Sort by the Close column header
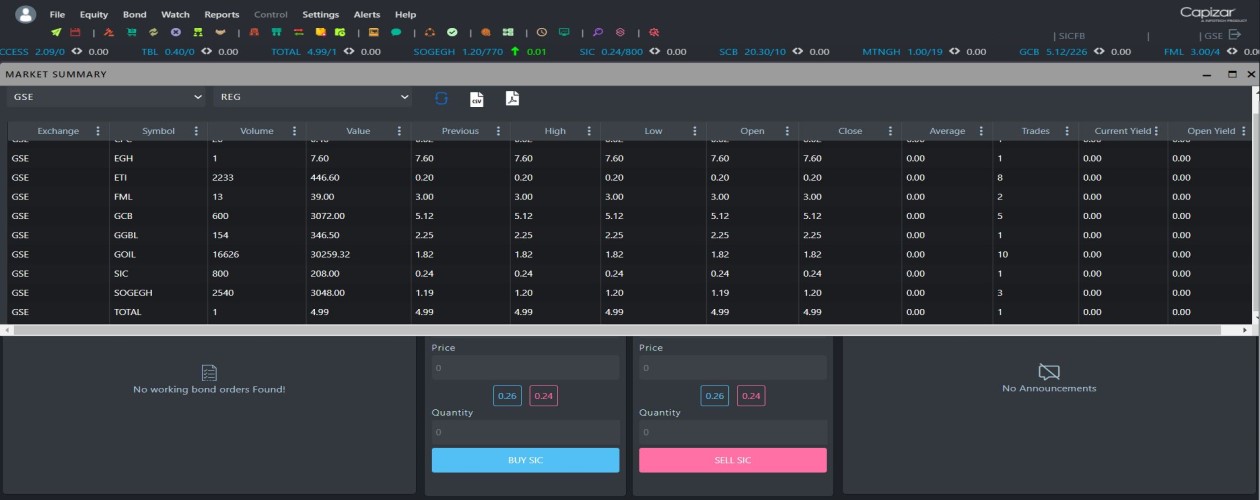The image size is (1260, 500). coord(850,131)
